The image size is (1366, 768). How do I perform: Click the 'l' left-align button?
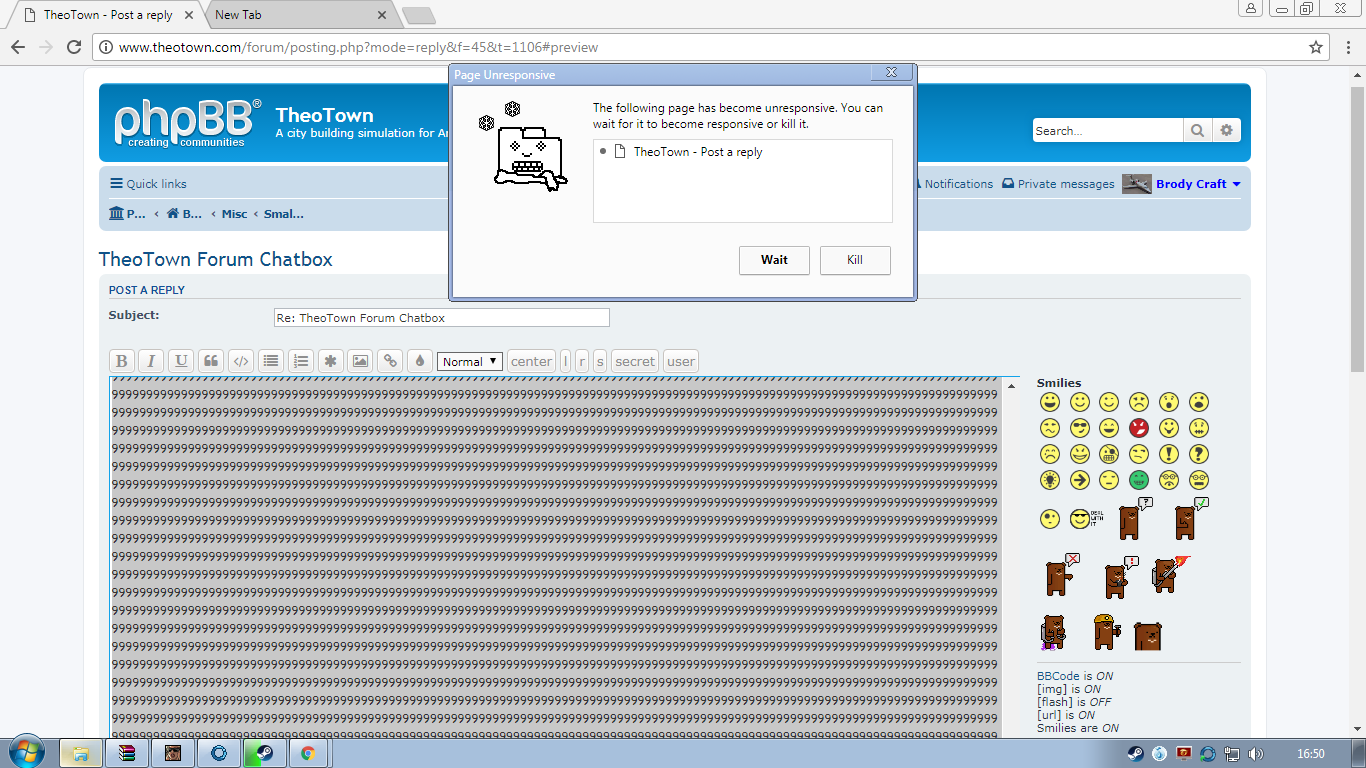(565, 361)
